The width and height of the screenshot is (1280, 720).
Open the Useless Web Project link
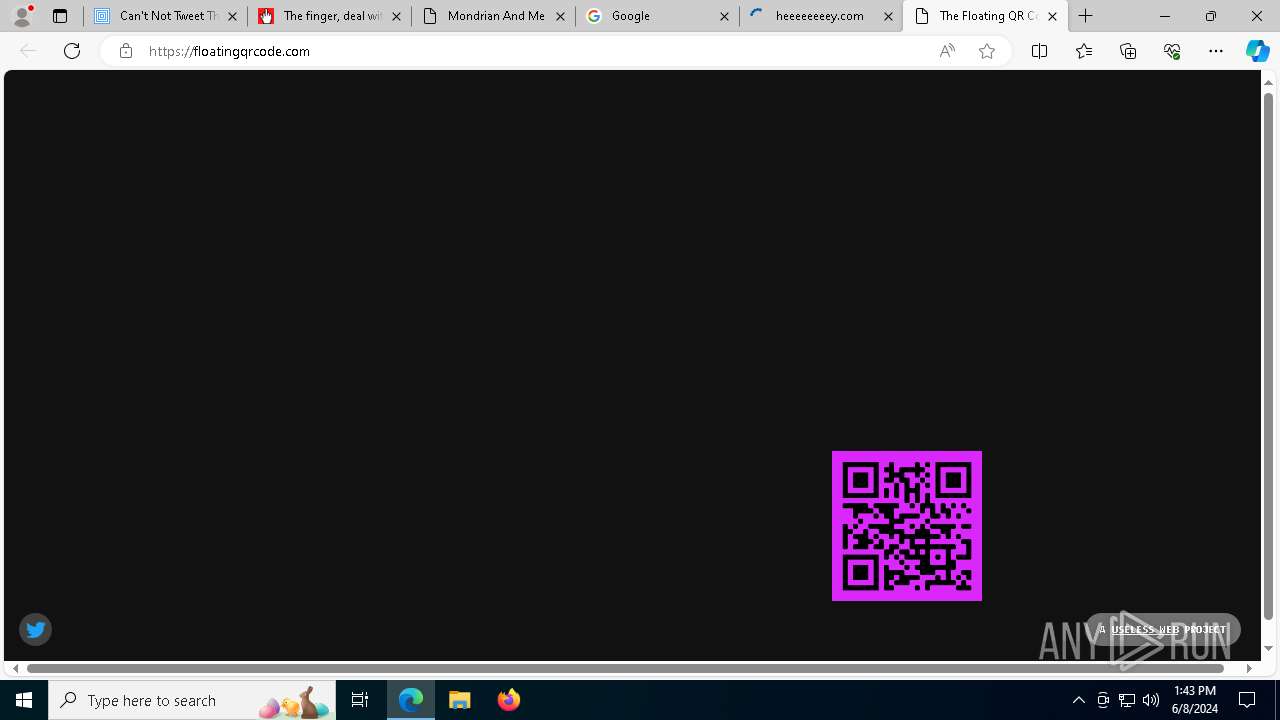pyautogui.click(x=1163, y=629)
